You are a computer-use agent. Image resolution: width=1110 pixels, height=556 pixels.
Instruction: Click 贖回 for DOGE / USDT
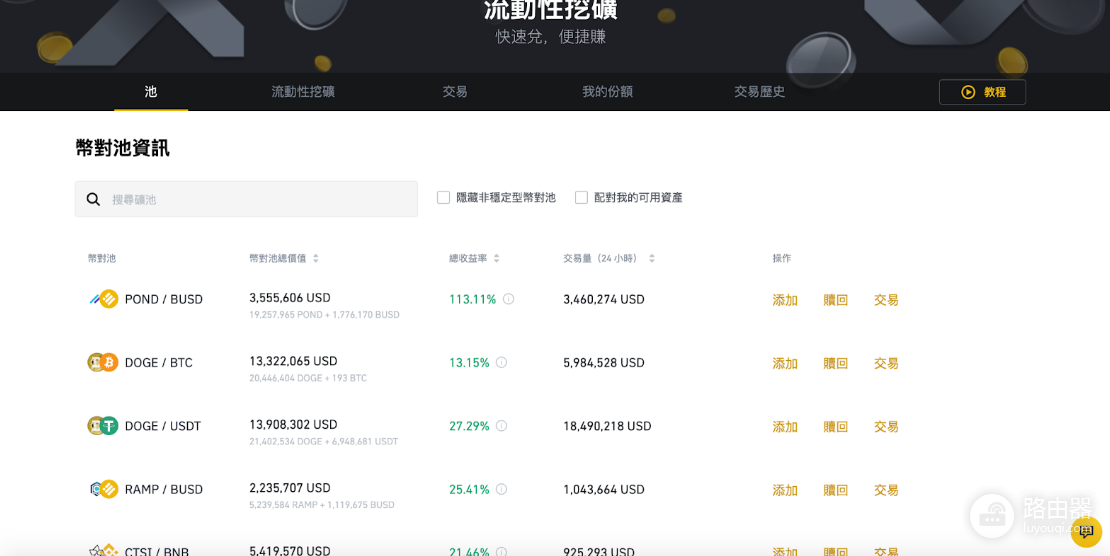(x=835, y=427)
